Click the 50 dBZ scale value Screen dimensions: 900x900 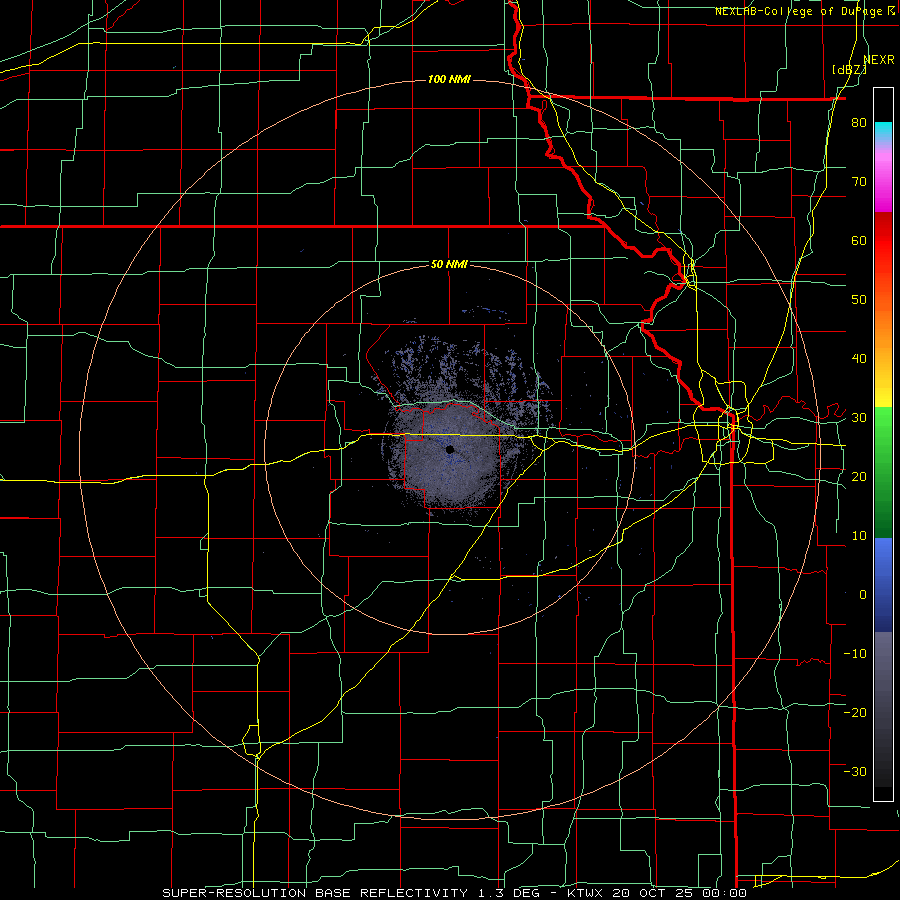(859, 300)
